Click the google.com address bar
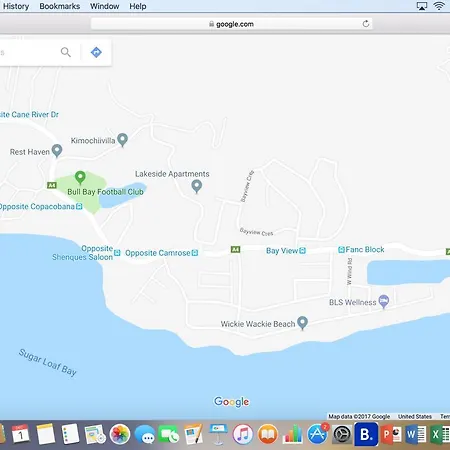Image resolution: width=450 pixels, height=450 pixels. point(231,24)
